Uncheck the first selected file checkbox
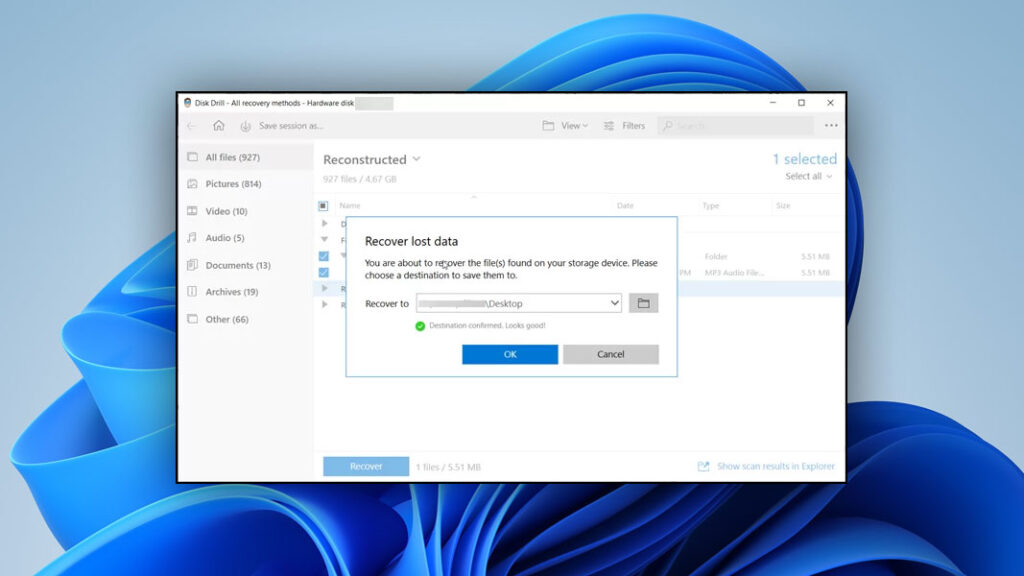 [324, 255]
